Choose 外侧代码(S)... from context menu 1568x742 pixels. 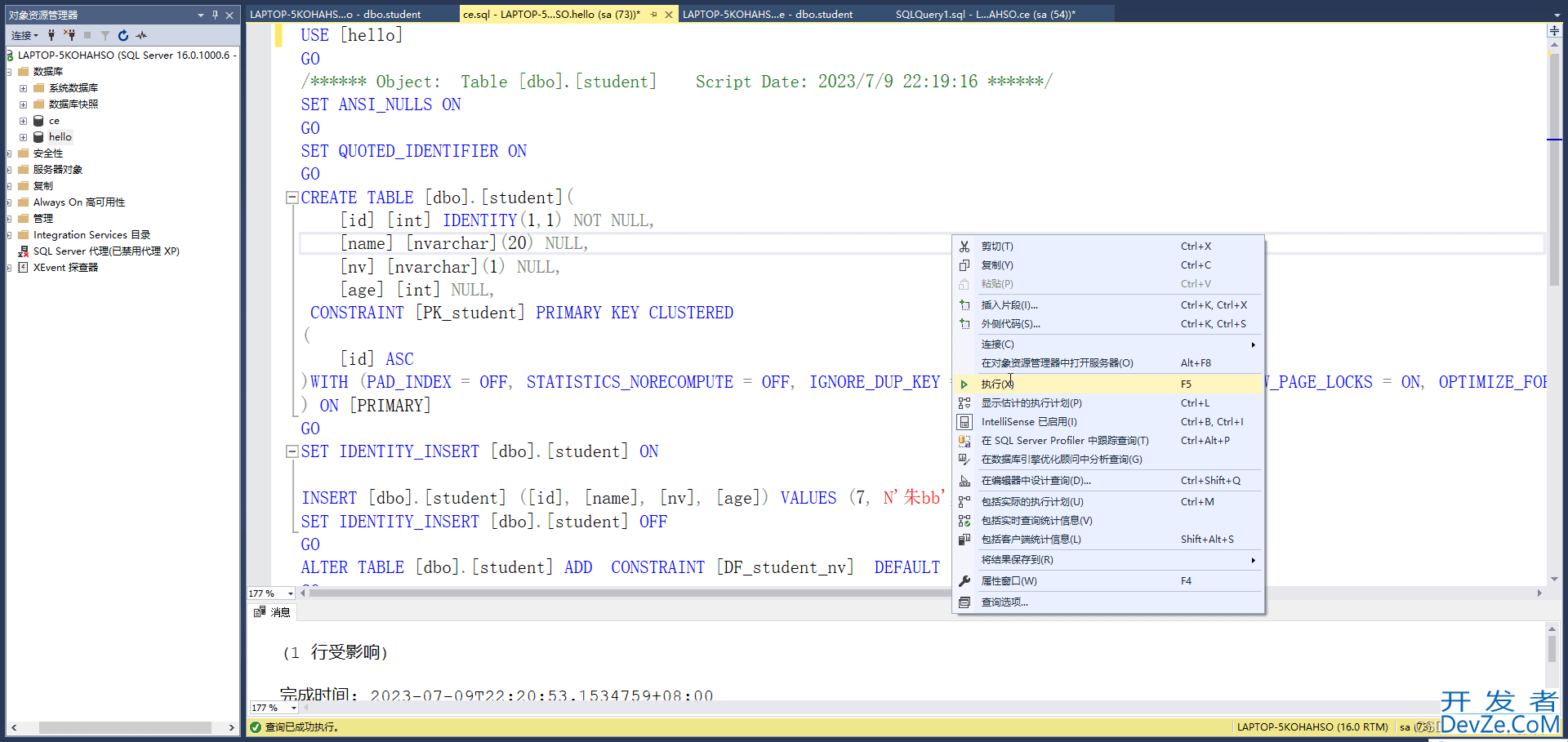click(1109, 324)
